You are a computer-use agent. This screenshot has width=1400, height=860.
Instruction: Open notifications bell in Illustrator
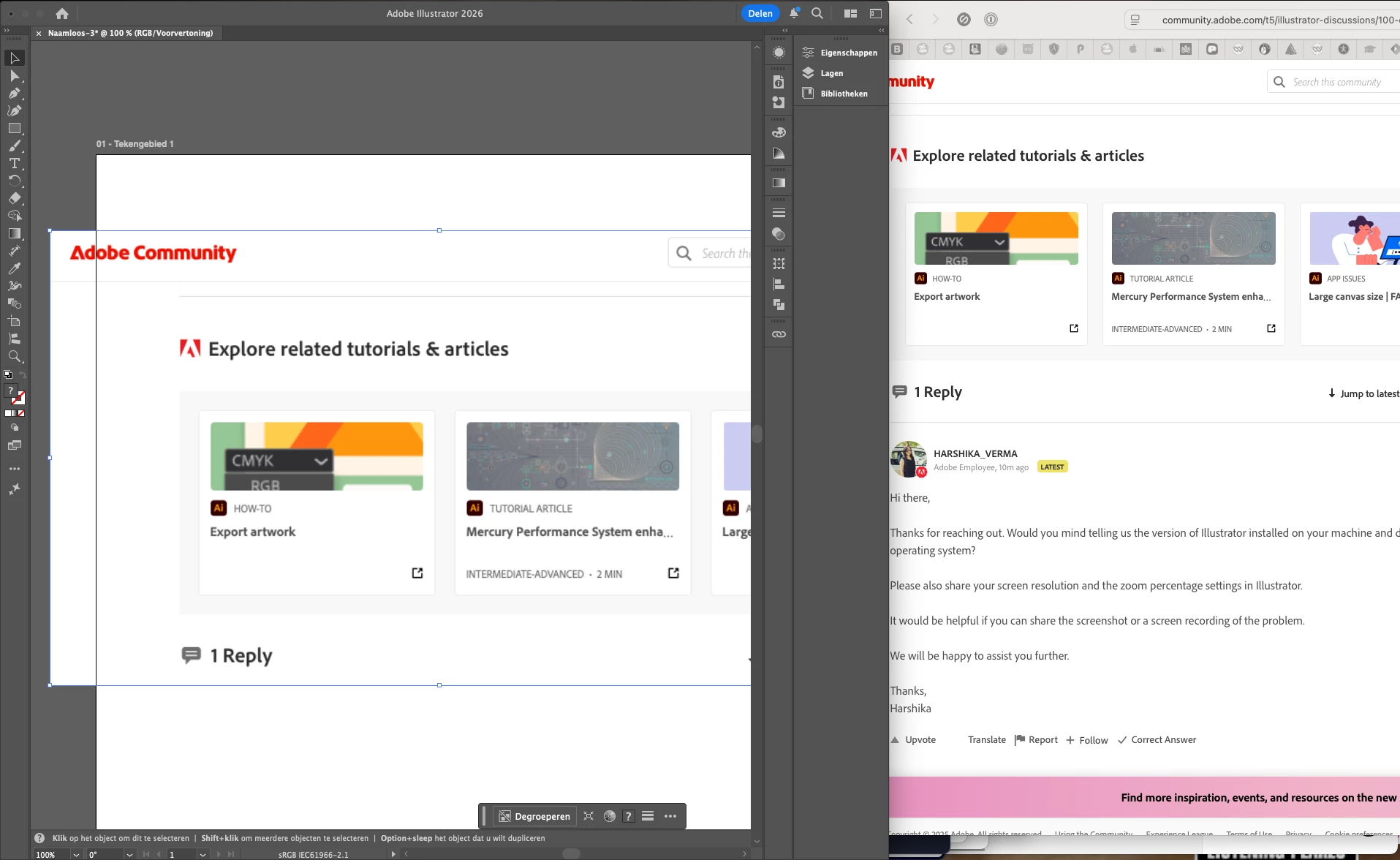click(x=794, y=13)
